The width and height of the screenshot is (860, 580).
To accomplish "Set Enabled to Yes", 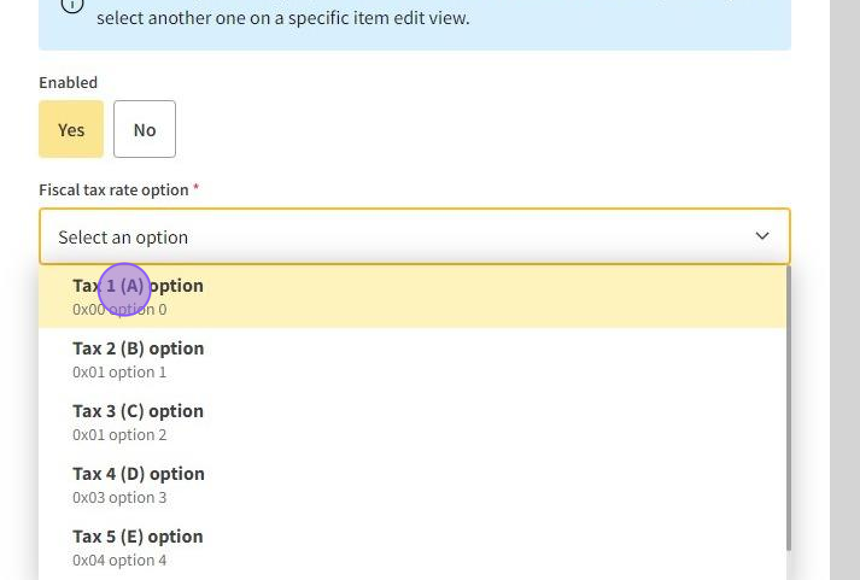I will (x=71, y=129).
